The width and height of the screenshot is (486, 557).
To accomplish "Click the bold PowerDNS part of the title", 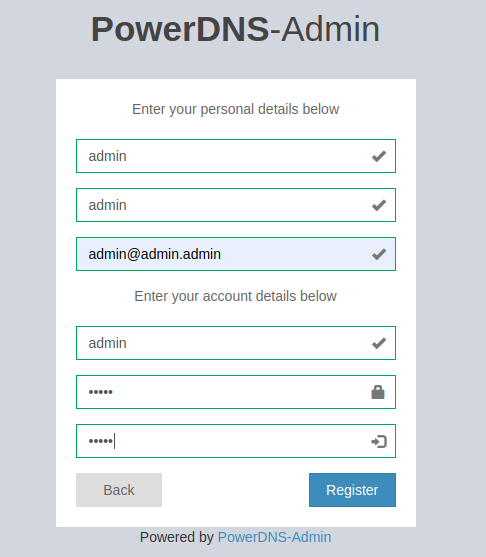I will [x=180, y=29].
